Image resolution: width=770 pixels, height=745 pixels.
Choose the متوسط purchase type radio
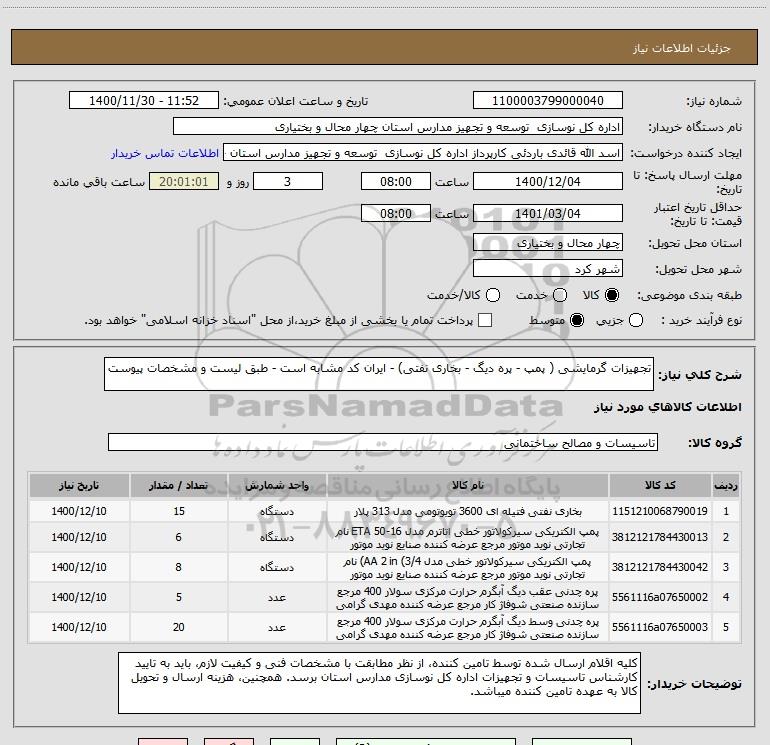(577, 321)
